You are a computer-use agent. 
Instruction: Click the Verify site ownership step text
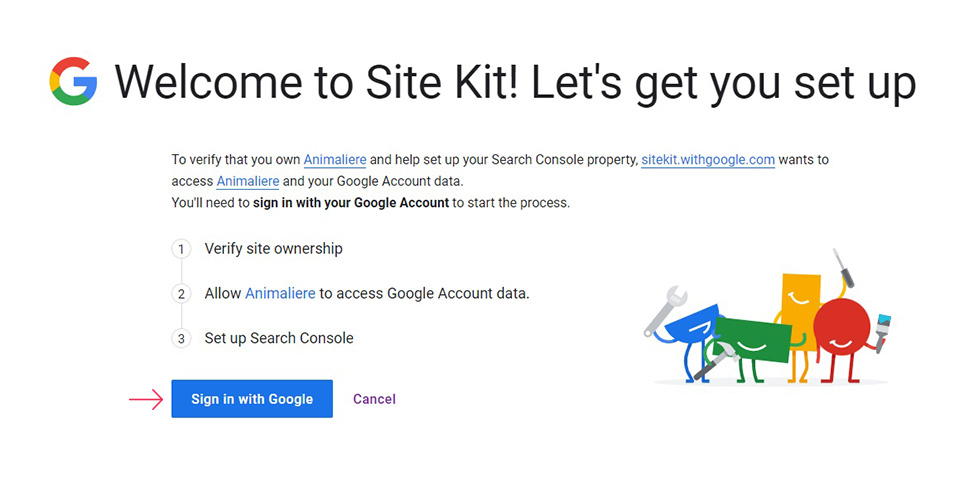pos(273,248)
